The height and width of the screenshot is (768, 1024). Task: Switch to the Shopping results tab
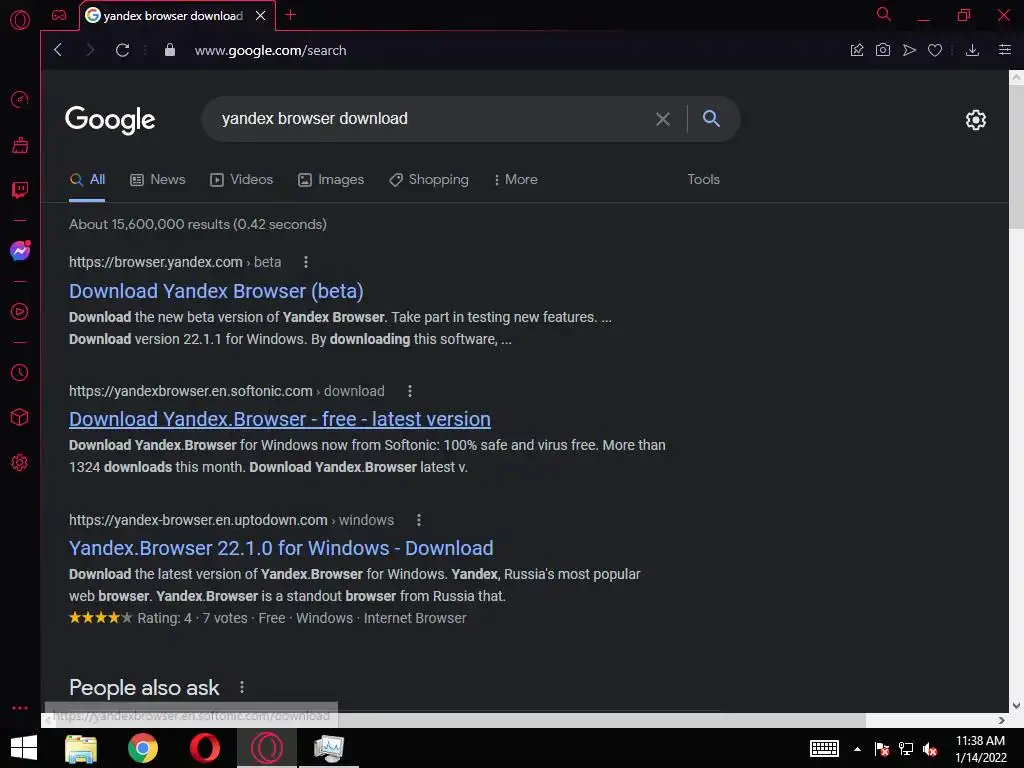tap(428, 179)
